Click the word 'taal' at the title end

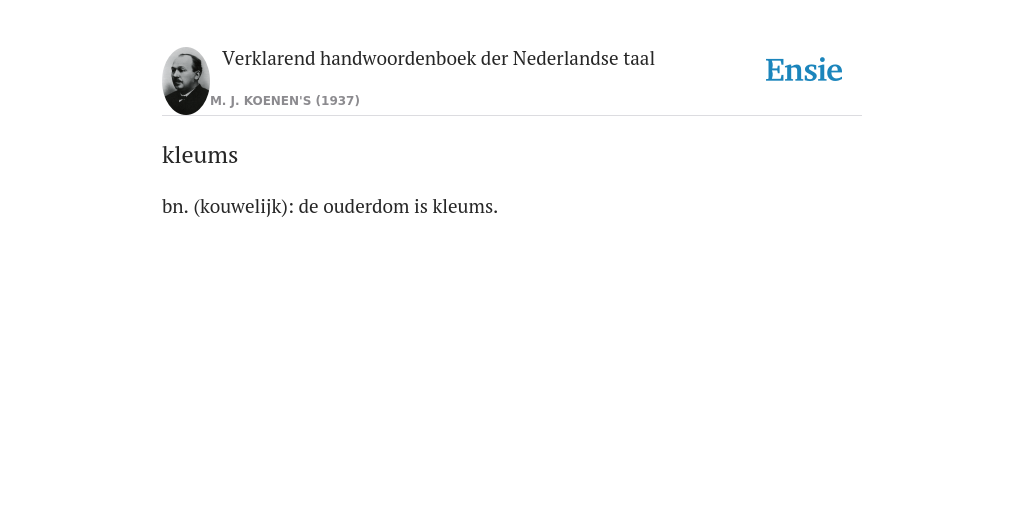[x=639, y=59]
